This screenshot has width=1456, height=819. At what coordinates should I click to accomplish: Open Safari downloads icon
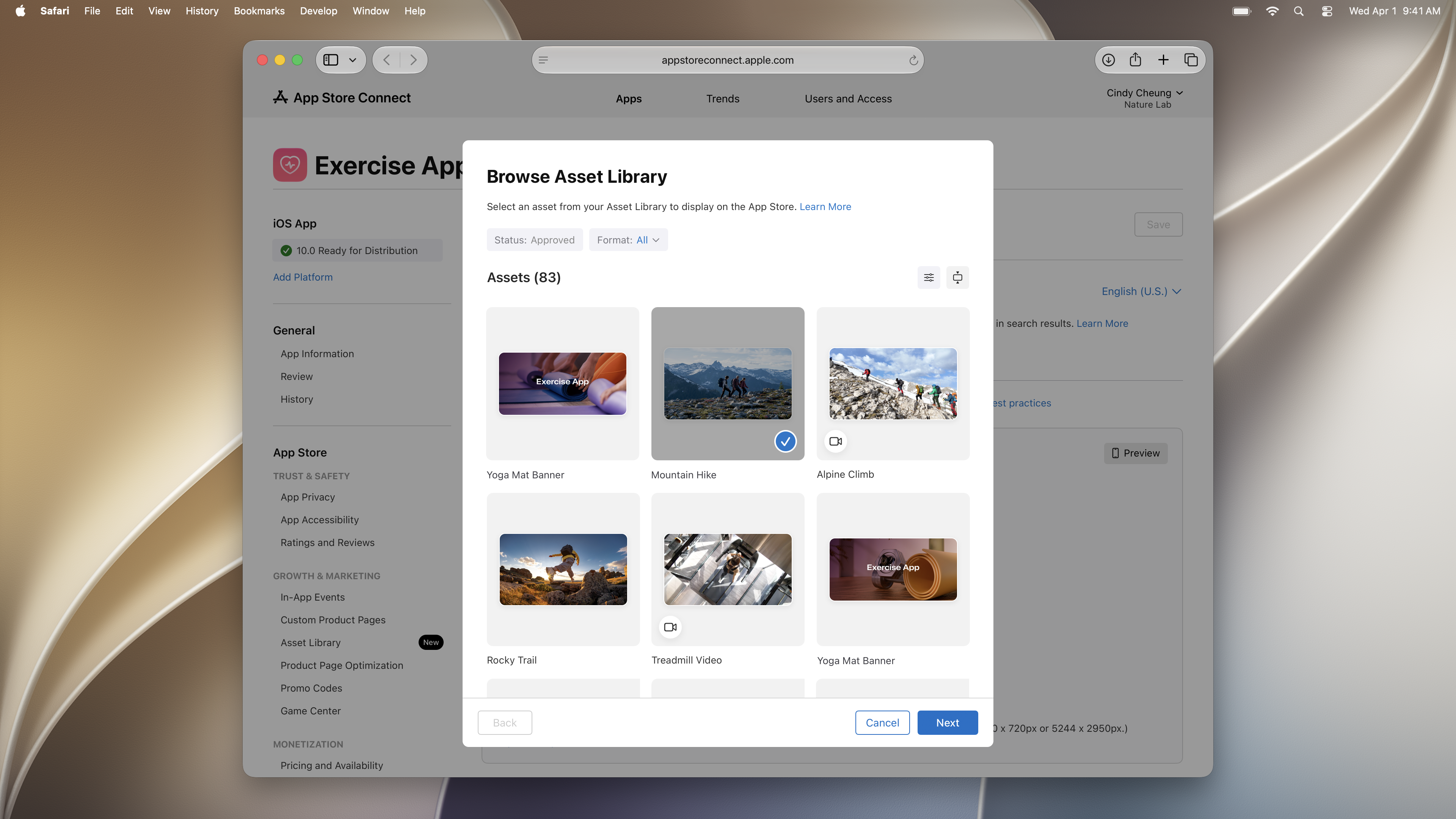click(x=1108, y=60)
